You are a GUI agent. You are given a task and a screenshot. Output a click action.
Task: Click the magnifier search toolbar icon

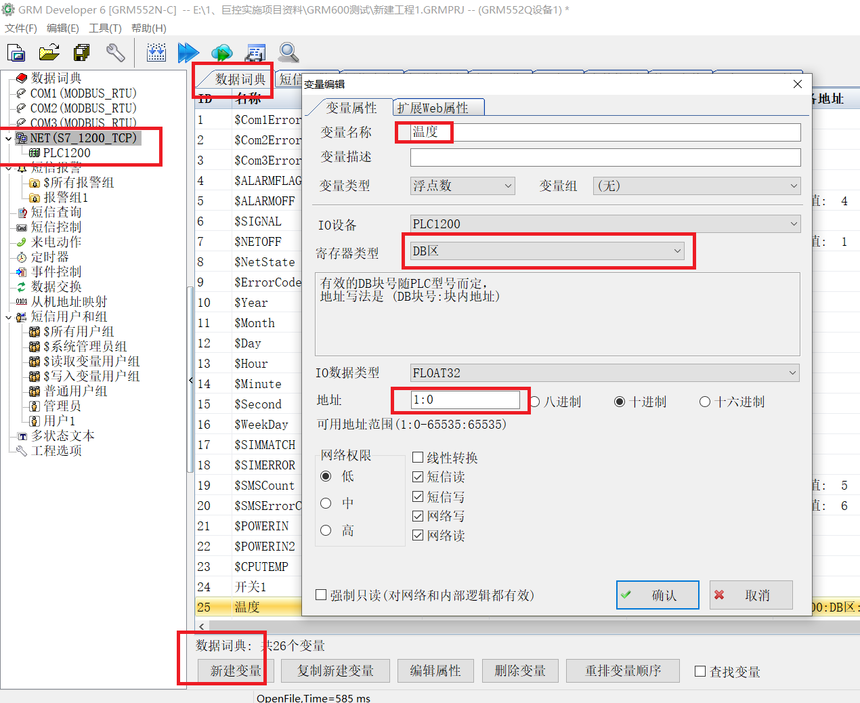[288, 53]
